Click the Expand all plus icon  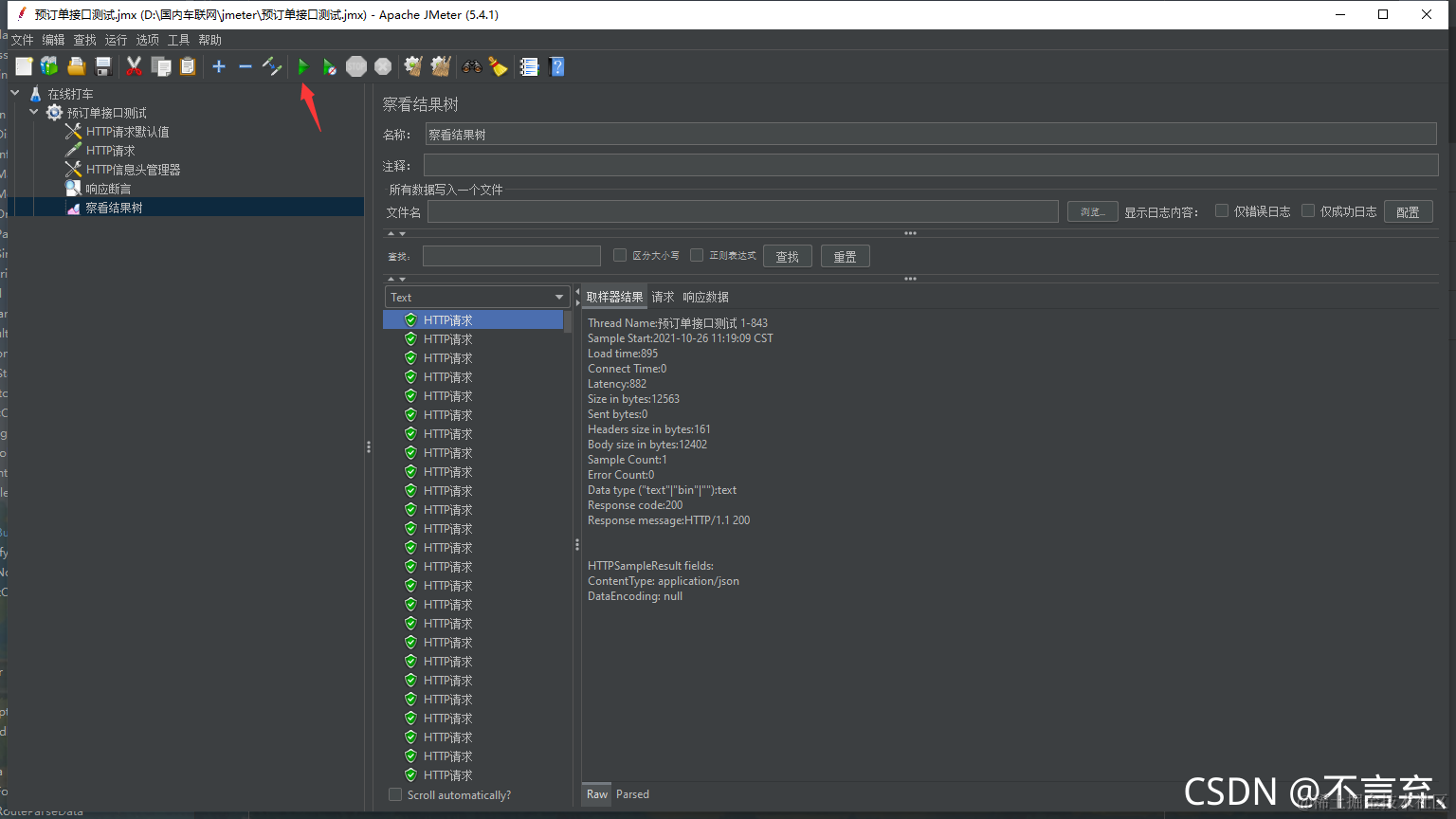point(219,66)
